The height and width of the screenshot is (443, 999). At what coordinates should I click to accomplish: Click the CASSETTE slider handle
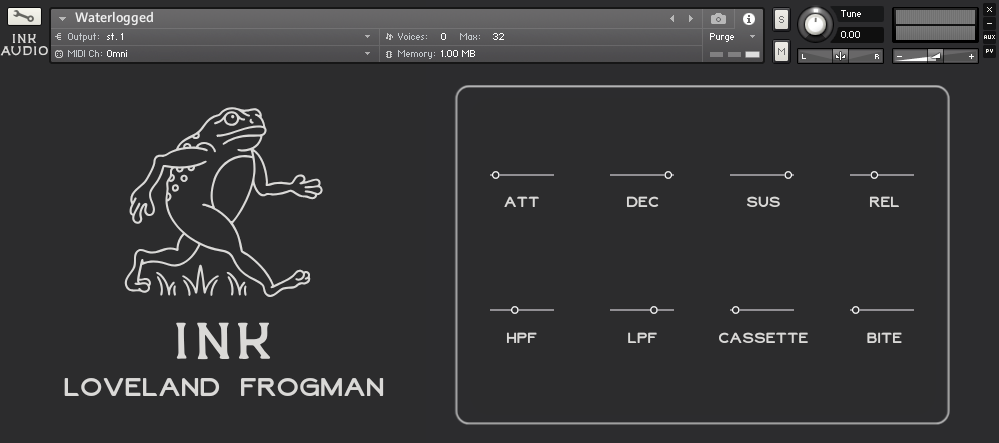click(735, 310)
